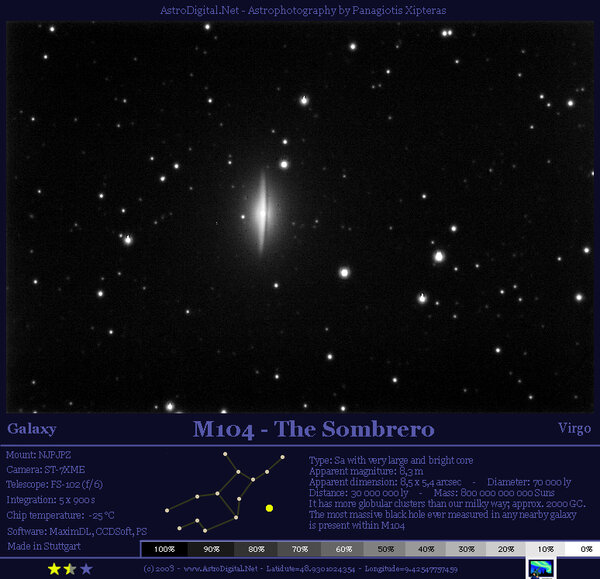Click the 'M104 - The Sombrero' title
Viewport: 600px width, 579px height.
click(314, 429)
